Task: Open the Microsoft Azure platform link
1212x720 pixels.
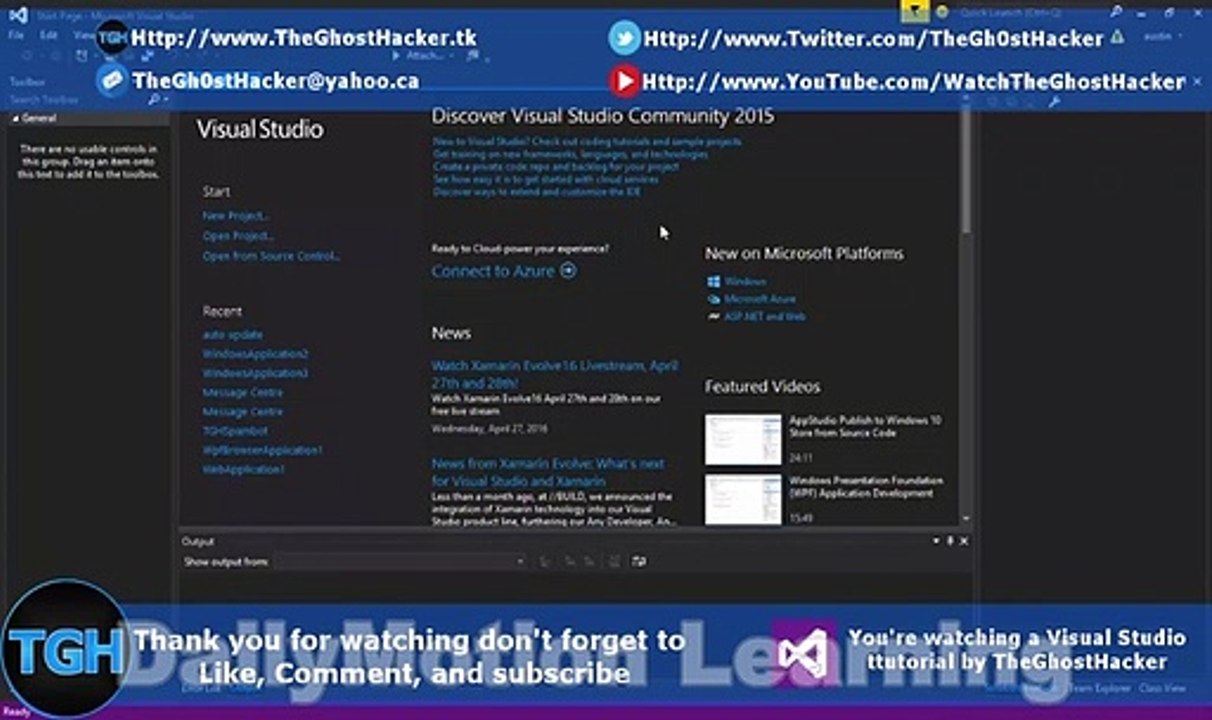Action: coord(760,299)
